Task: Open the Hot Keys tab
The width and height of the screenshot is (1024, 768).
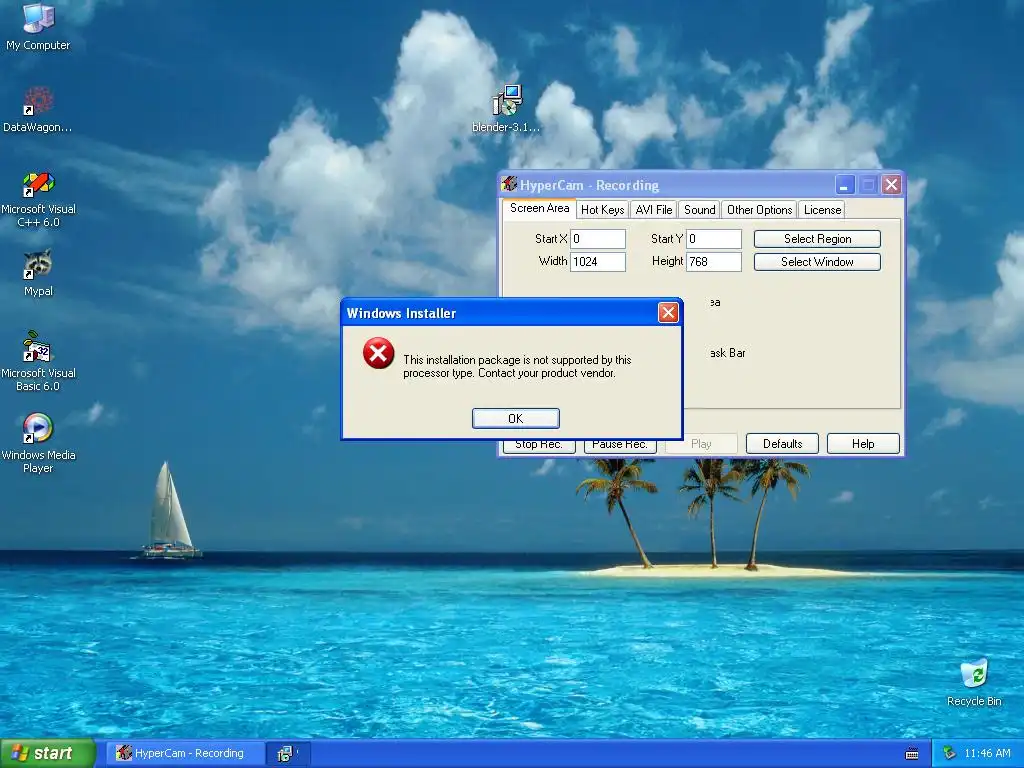Action: point(602,210)
